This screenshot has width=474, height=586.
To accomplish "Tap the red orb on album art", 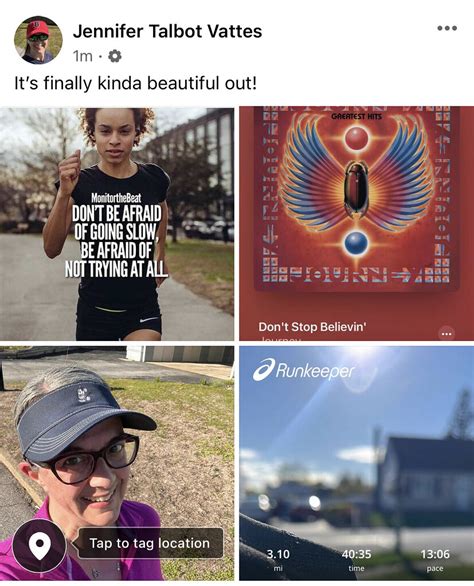I will point(356,138).
